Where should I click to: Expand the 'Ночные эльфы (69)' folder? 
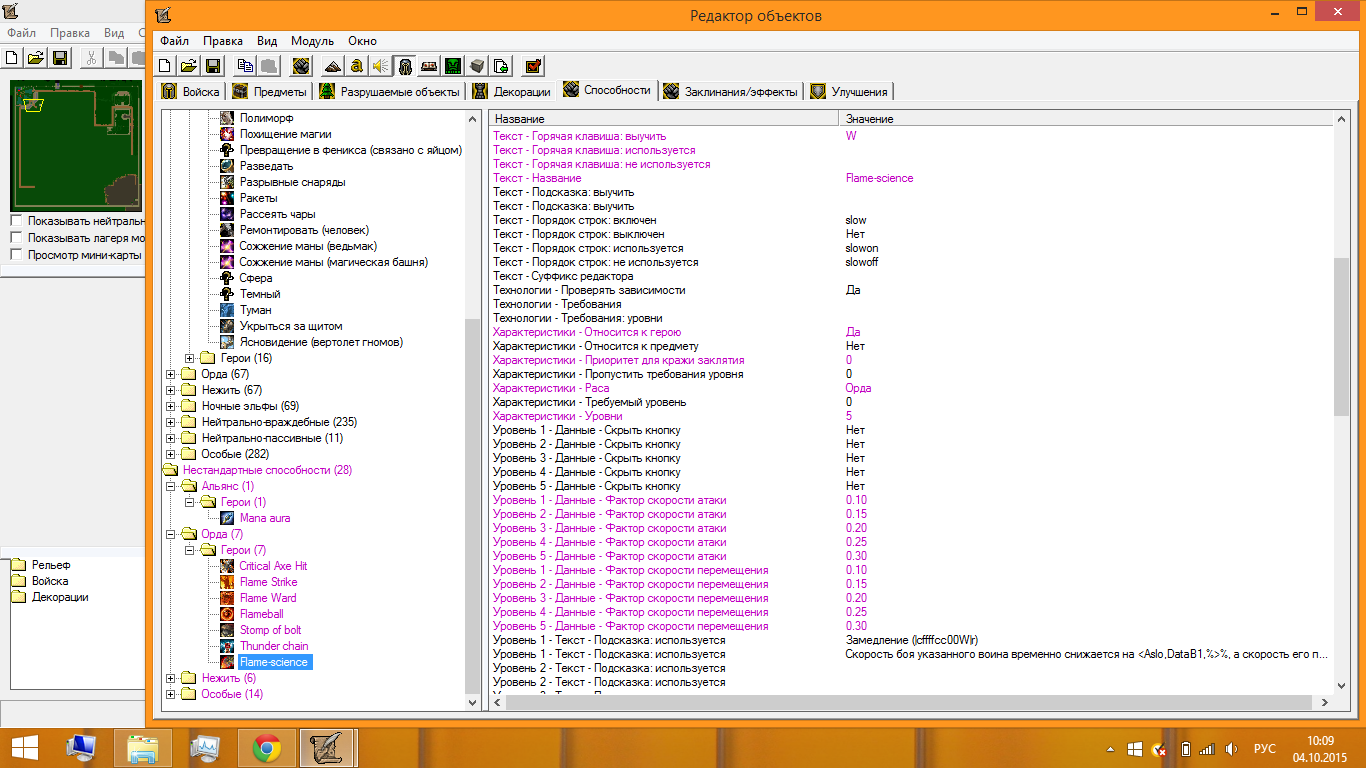click(171, 406)
